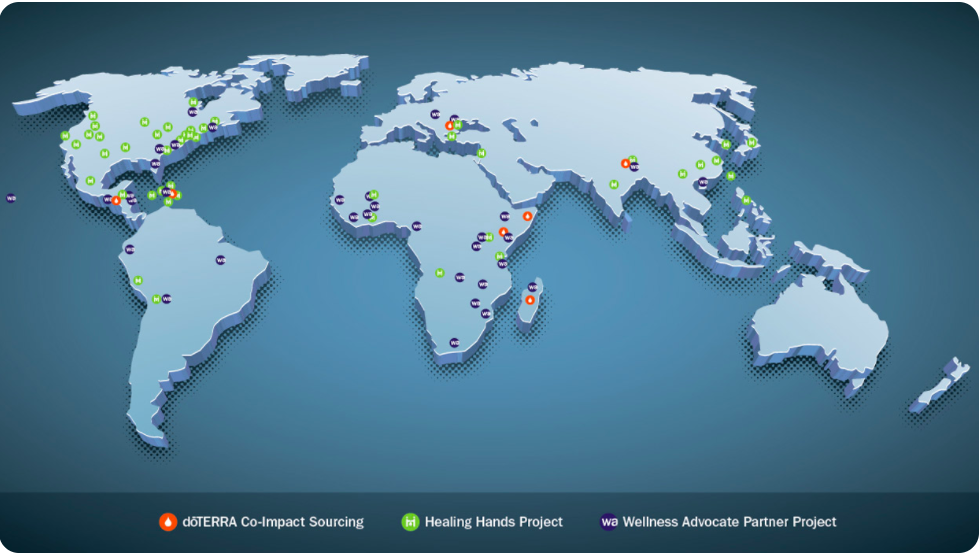The height and width of the screenshot is (554, 980).
Task: Click the orange Co-Impact marker in Guatemala
Action: 116,200
